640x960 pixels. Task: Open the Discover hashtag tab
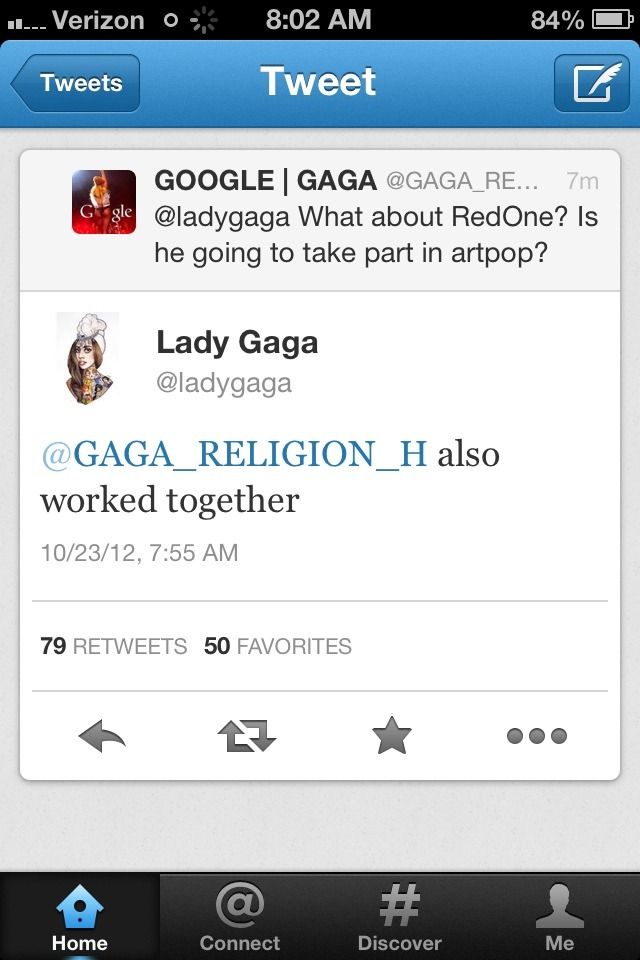pyautogui.click(x=399, y=917)
